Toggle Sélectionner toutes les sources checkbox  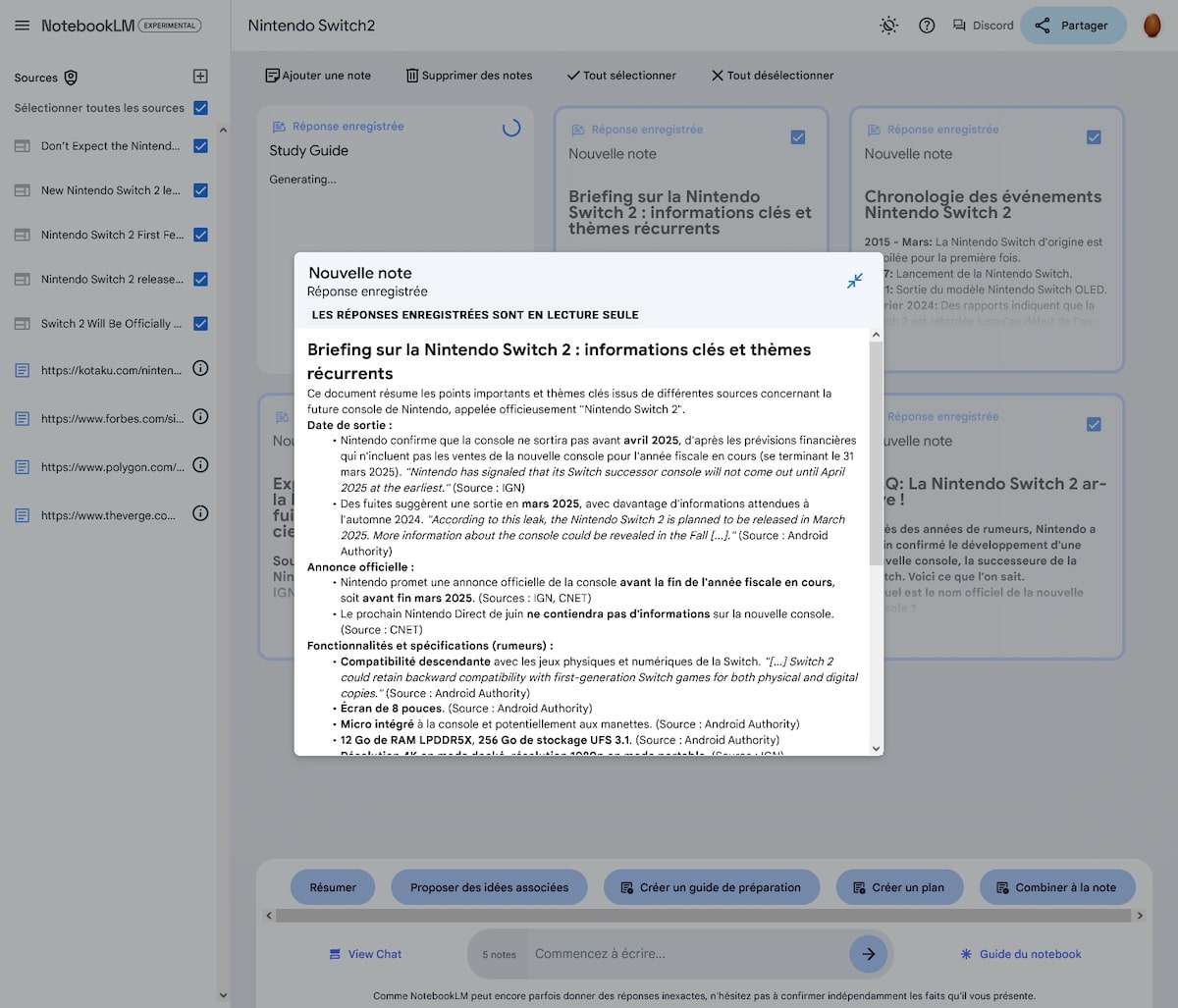pyautogui.click(x=200, y=108)
